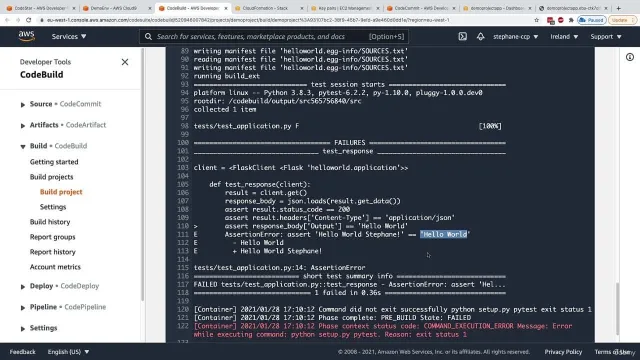640x360 pixels.
Task: Expand the Pipeline CodePipeline section
Action: point(23,307)
